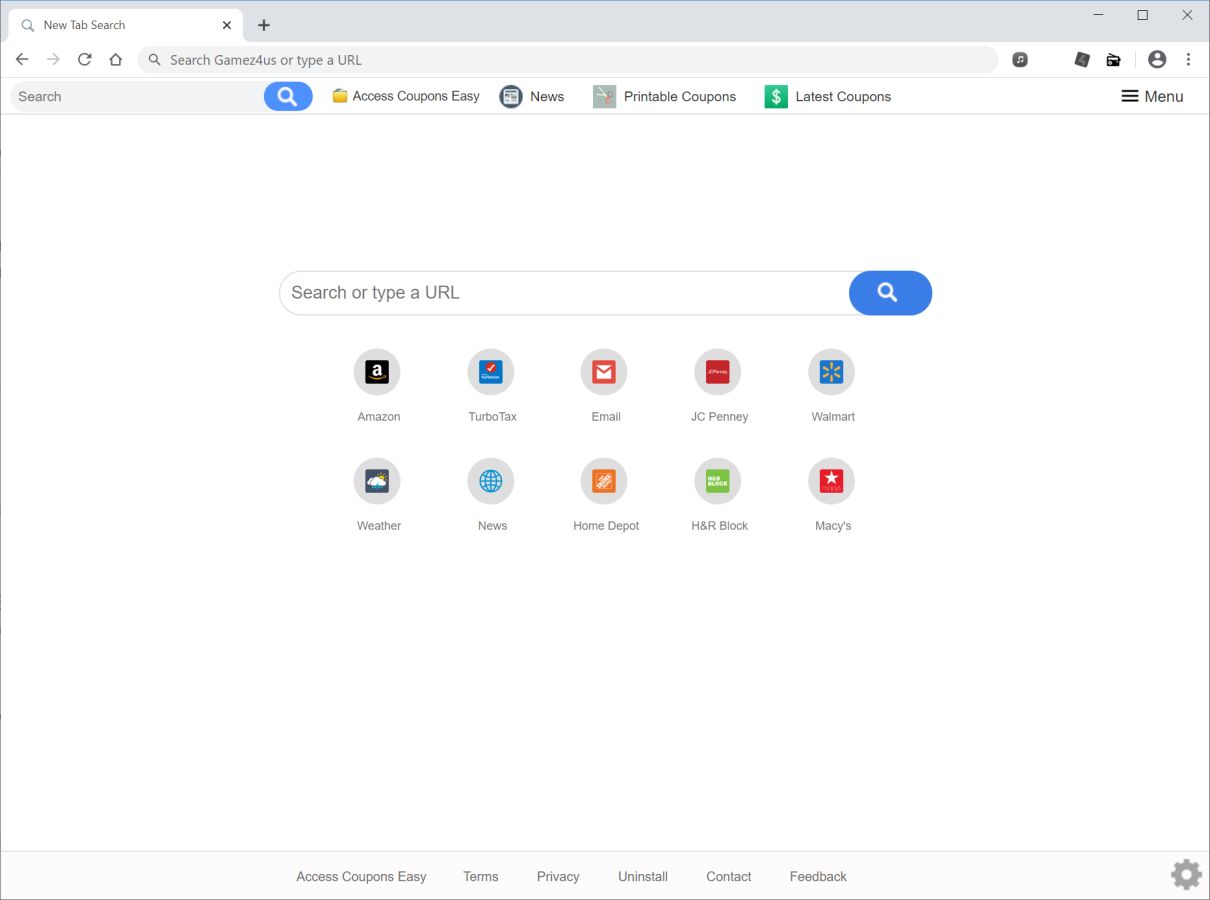Open the hamburger Menu
1210x900 pixels.
[1152, 96]
